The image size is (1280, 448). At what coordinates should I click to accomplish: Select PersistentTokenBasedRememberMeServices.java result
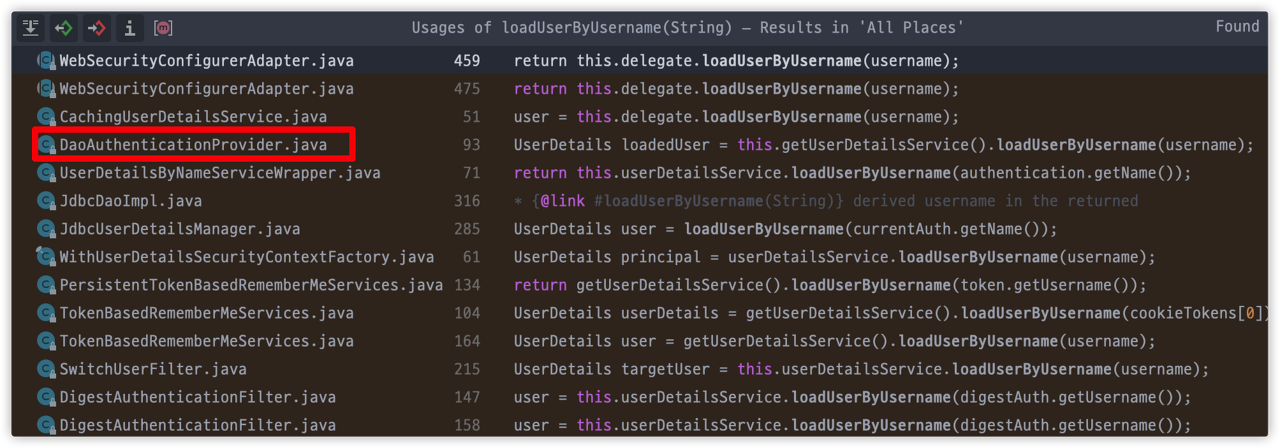point(251,285)
